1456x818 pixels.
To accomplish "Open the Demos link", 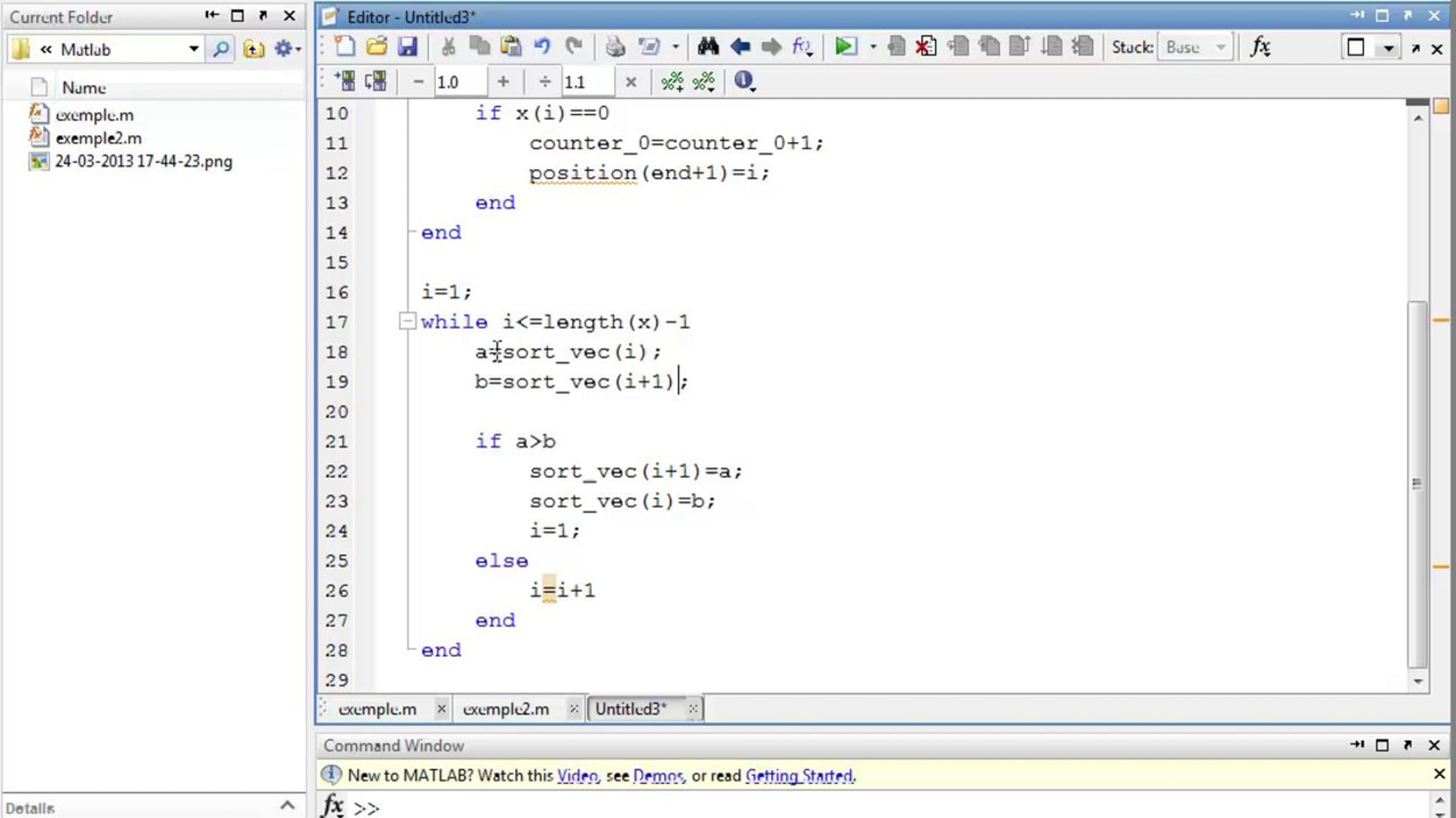I will click(x=659, y=776).
